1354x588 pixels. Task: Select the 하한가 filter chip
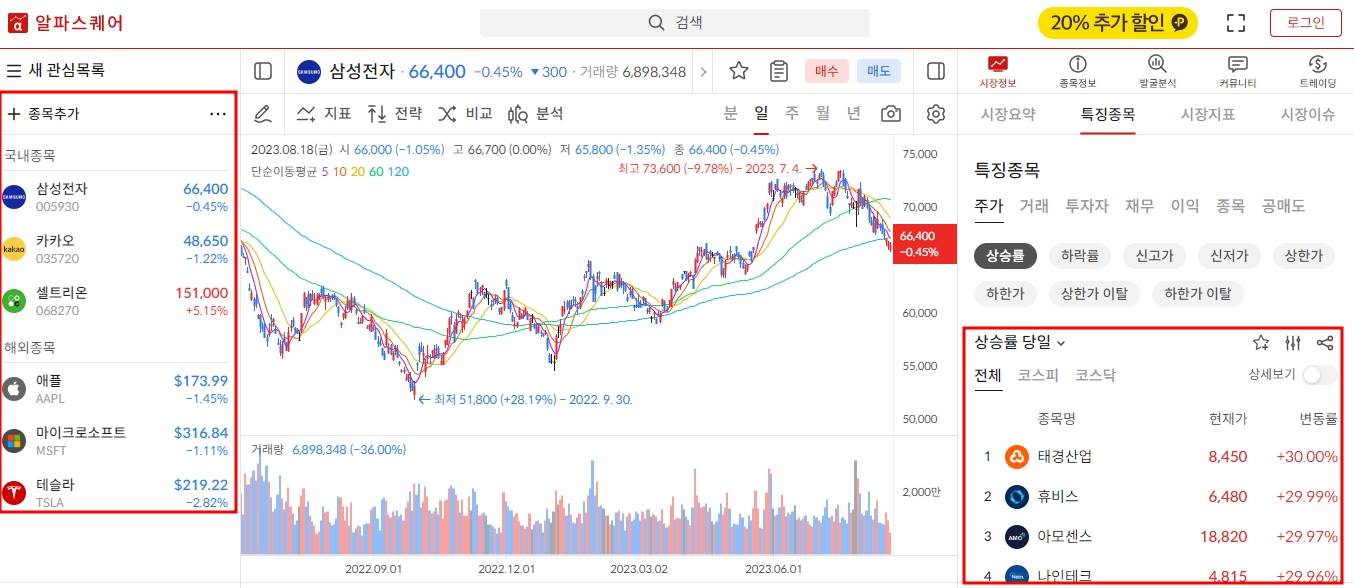click(1005, 294)
